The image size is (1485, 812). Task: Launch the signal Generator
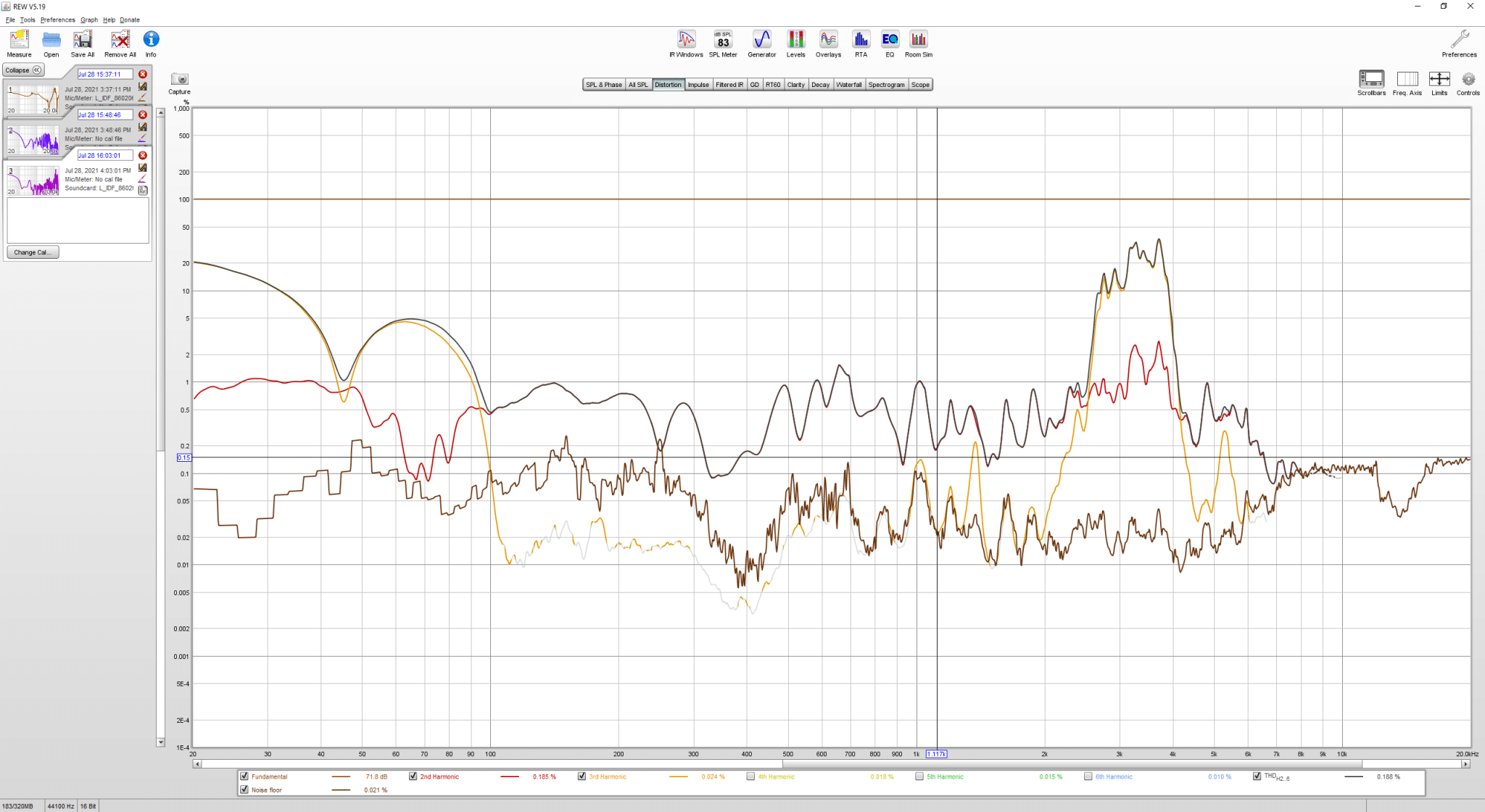pos(761,43)
